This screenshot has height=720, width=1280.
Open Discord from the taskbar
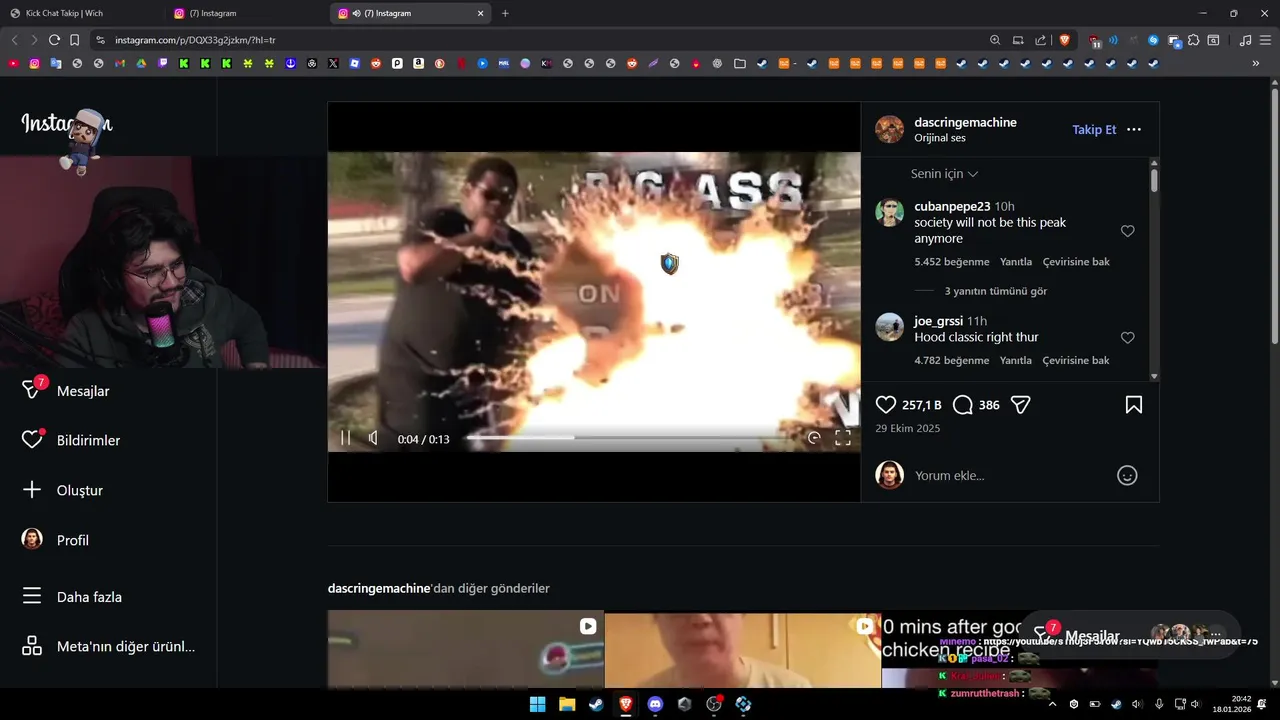pos(655,704)
